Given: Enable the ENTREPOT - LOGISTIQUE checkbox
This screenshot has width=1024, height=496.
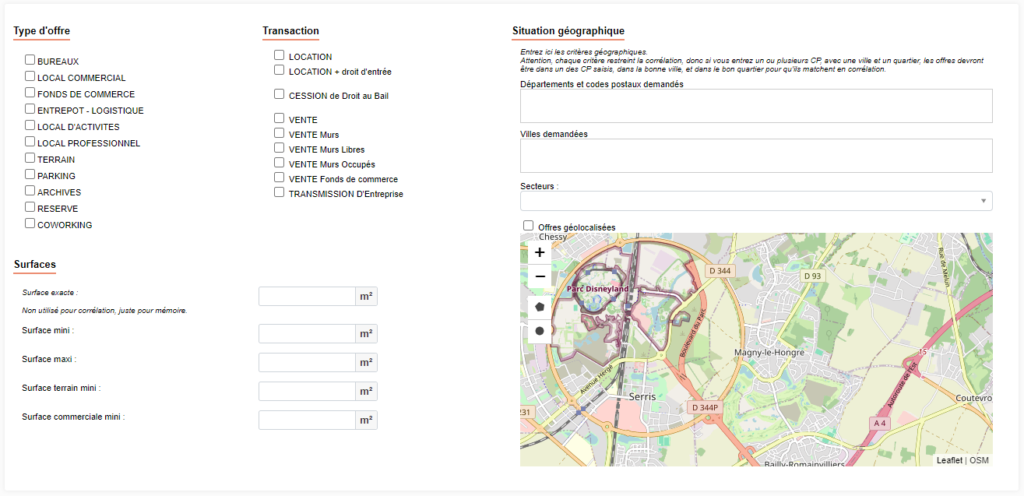Looking at the screenshot, I should click(30, 109).
